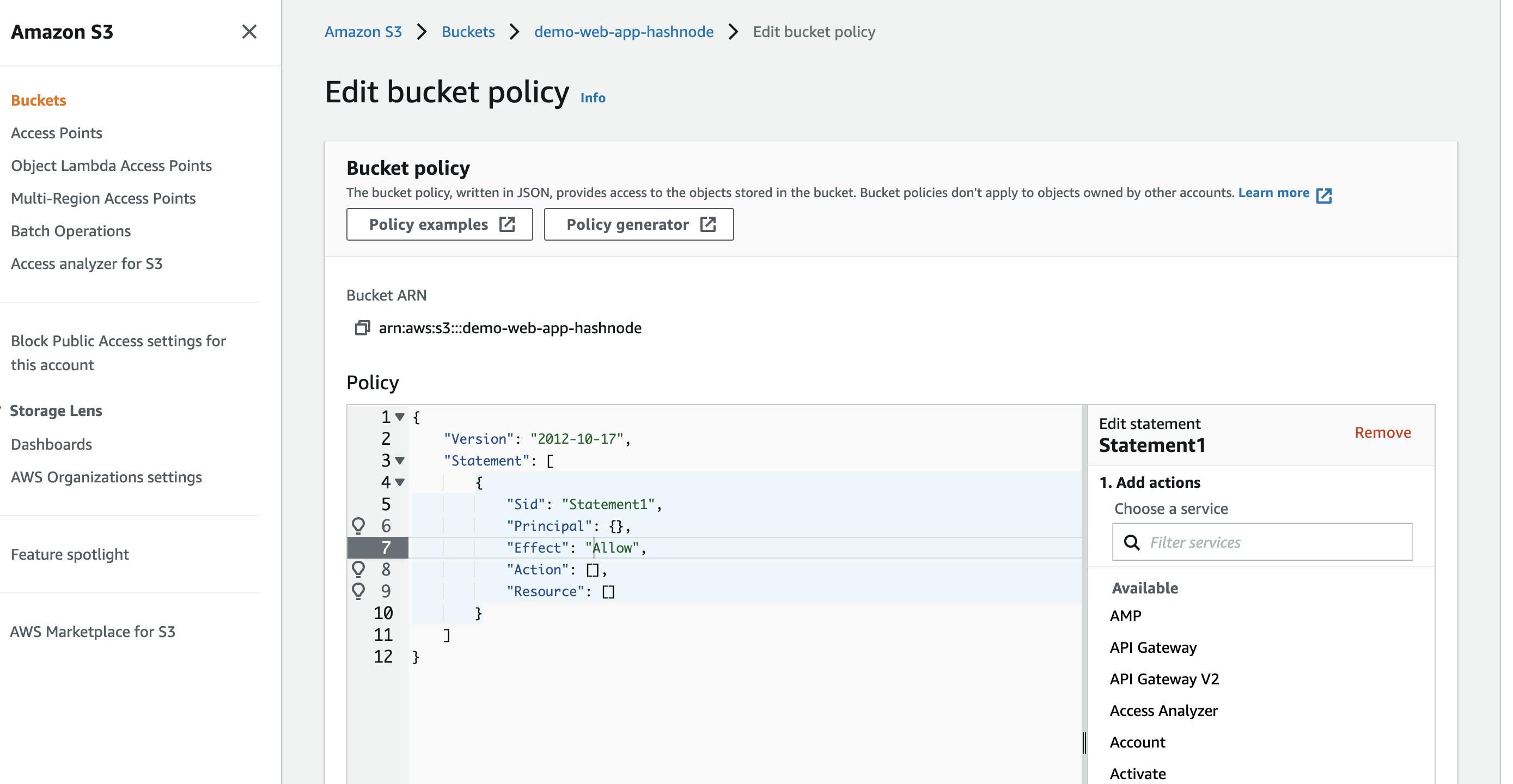Click external icon in Policy generator button
This screenshot has height=784, width=1513.
click(707, 224)
